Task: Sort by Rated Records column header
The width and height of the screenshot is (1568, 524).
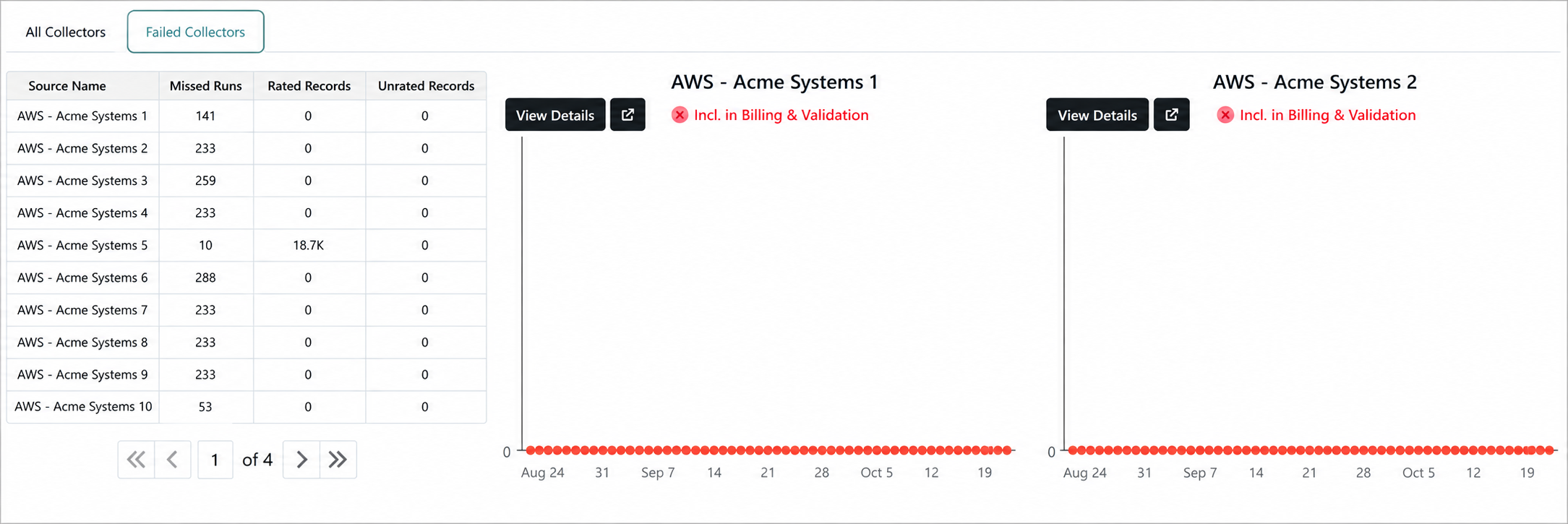Action: tap(309, 86)
